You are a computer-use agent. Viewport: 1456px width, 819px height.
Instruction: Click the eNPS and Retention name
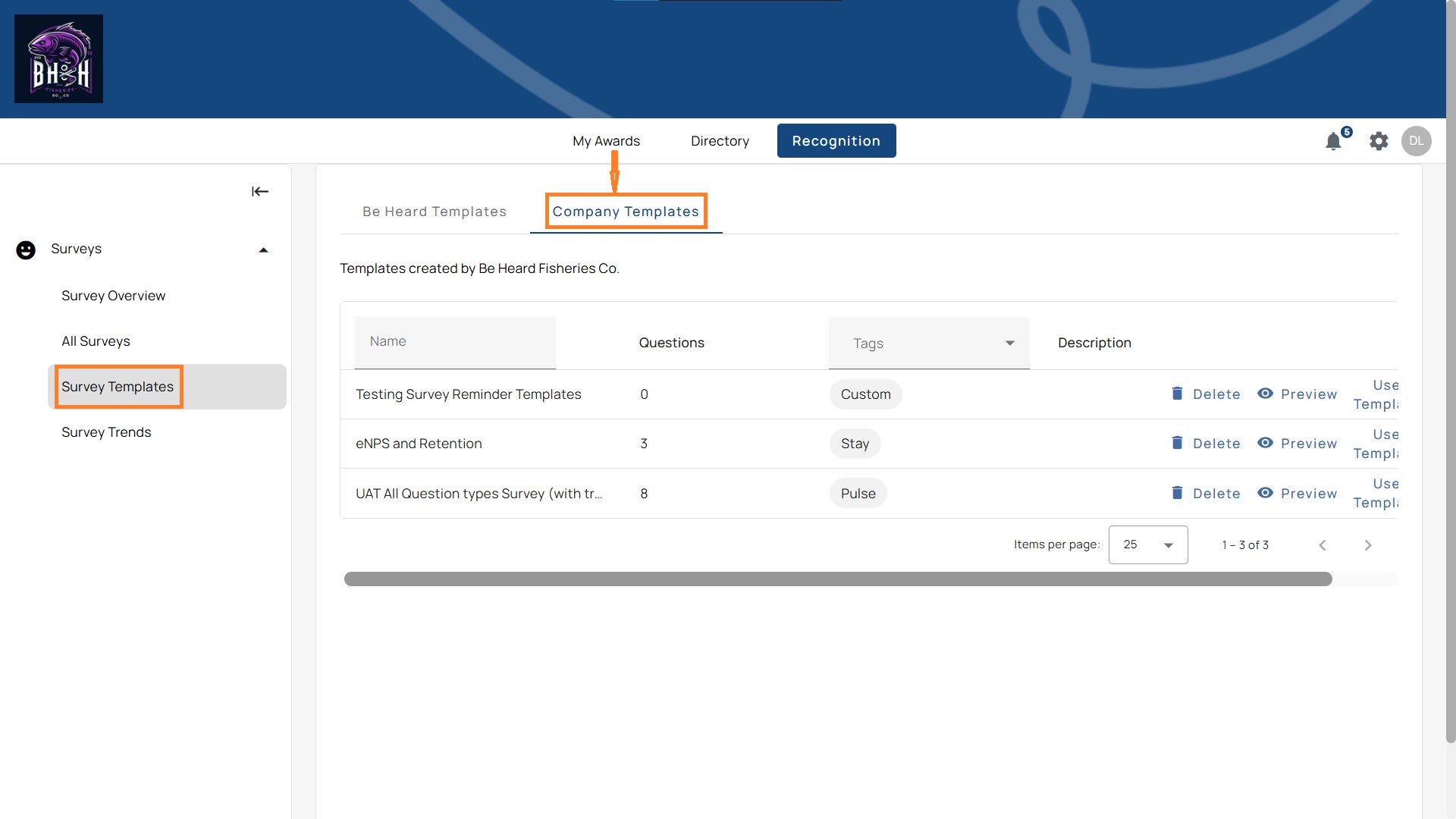(x=419, y=444)
